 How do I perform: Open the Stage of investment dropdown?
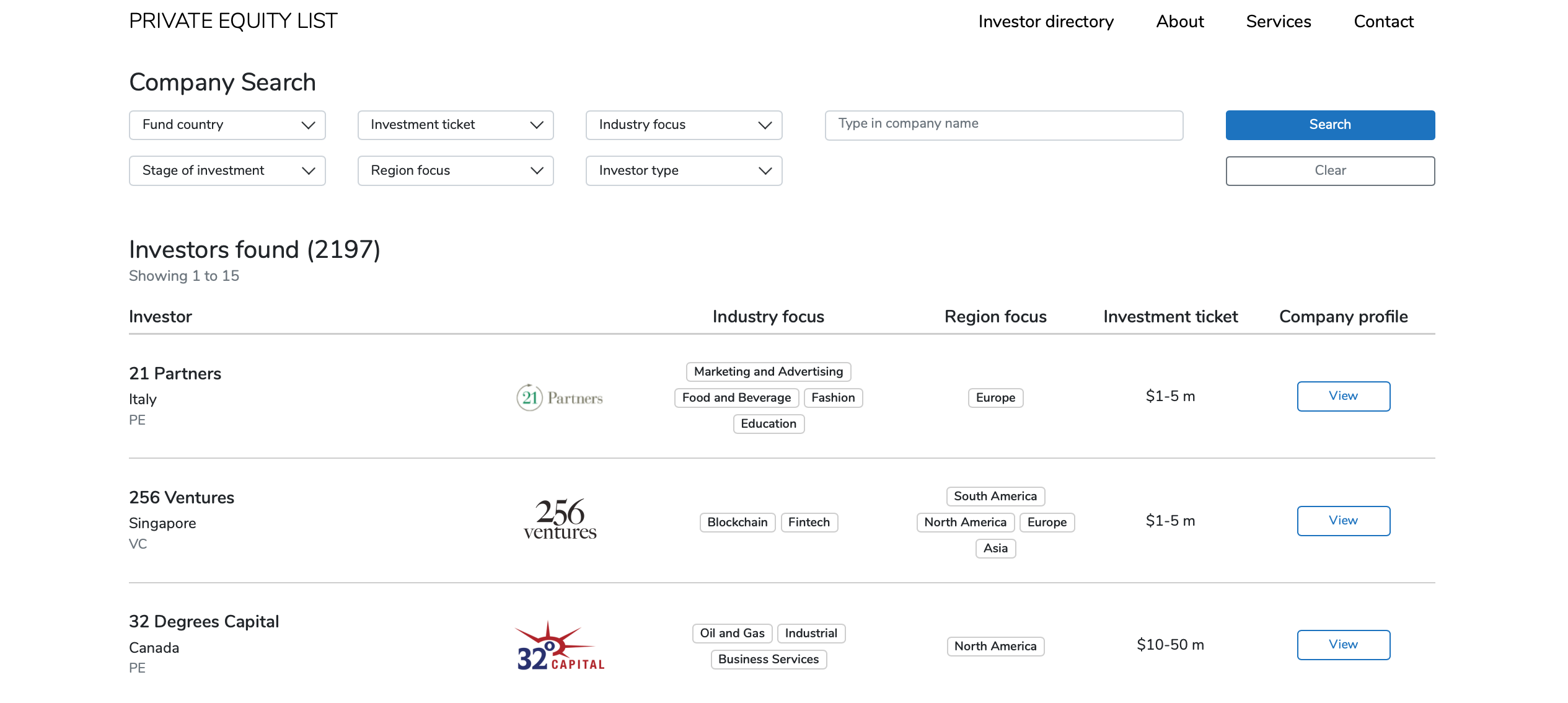click(x=227, y=170)
